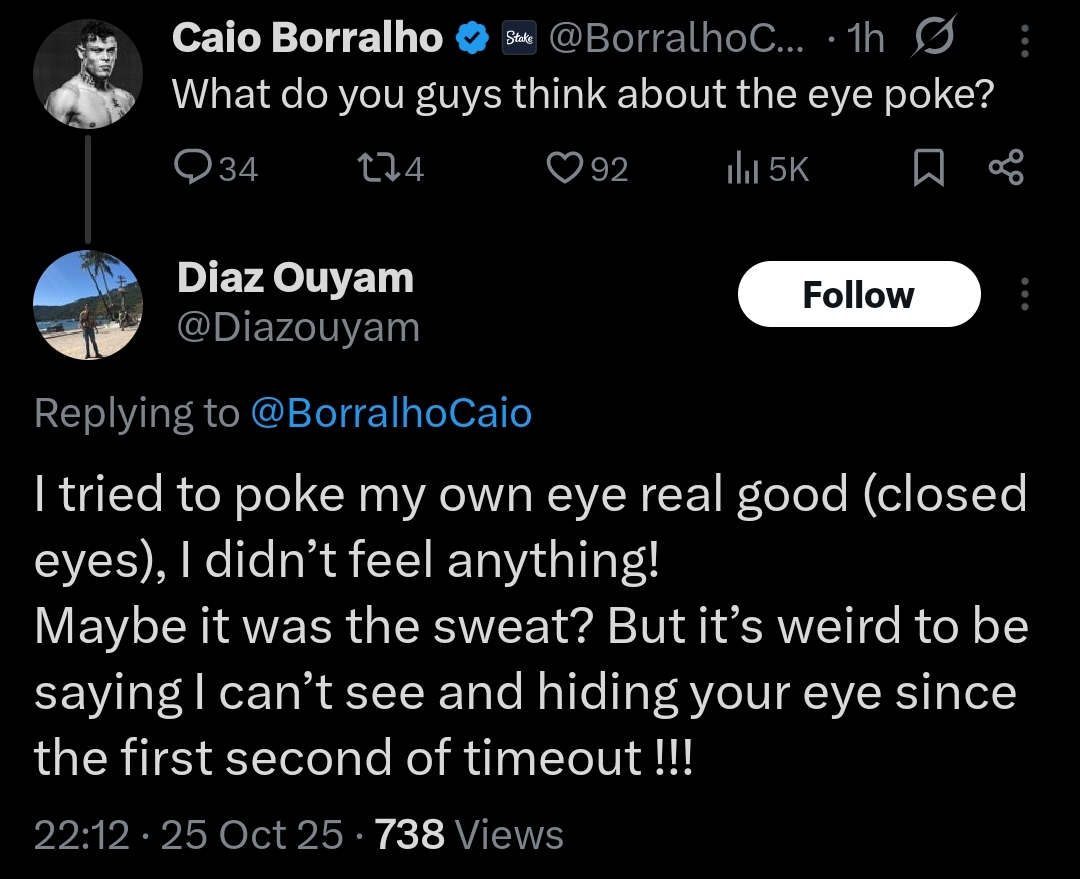Open the 22:12 · 25 Oct 25 timestamp
This screenshot has width=1080, height=879.
(188, 833)
